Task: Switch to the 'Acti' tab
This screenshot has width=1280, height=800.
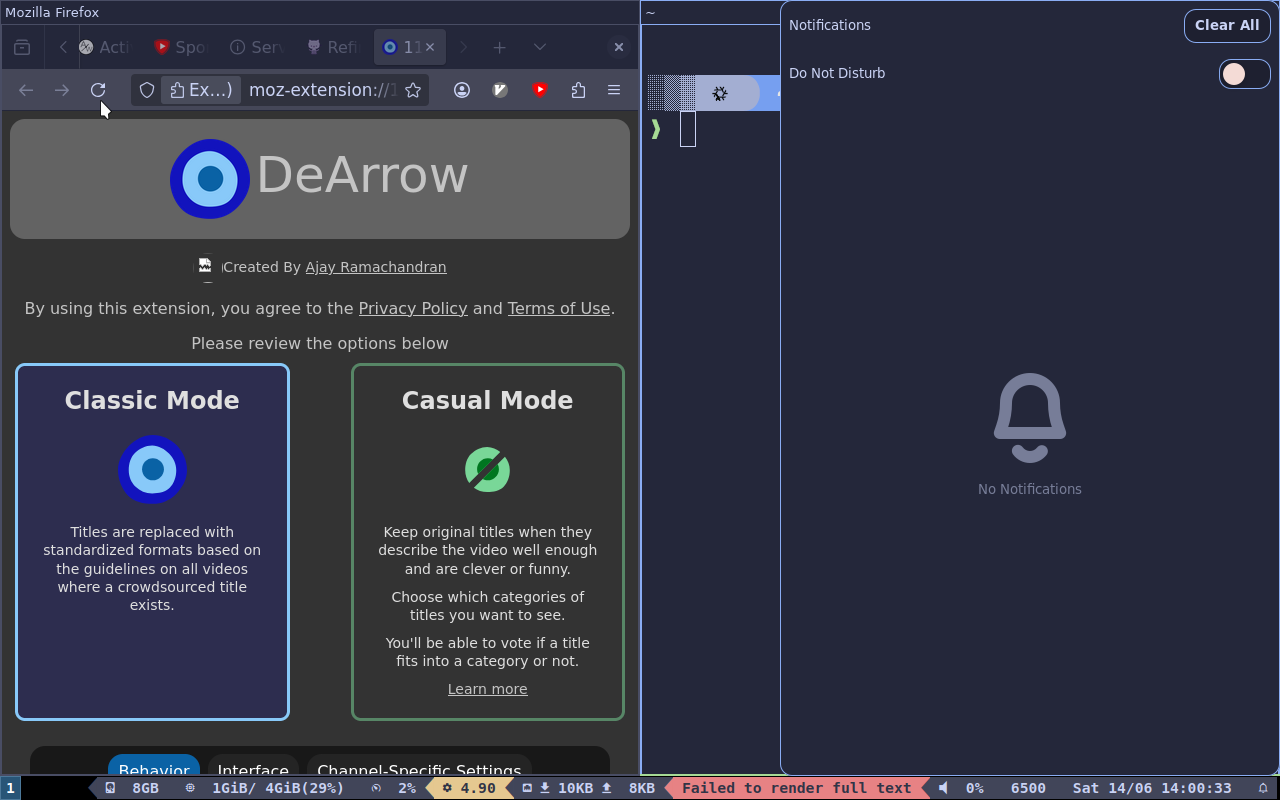Action: 104,47
